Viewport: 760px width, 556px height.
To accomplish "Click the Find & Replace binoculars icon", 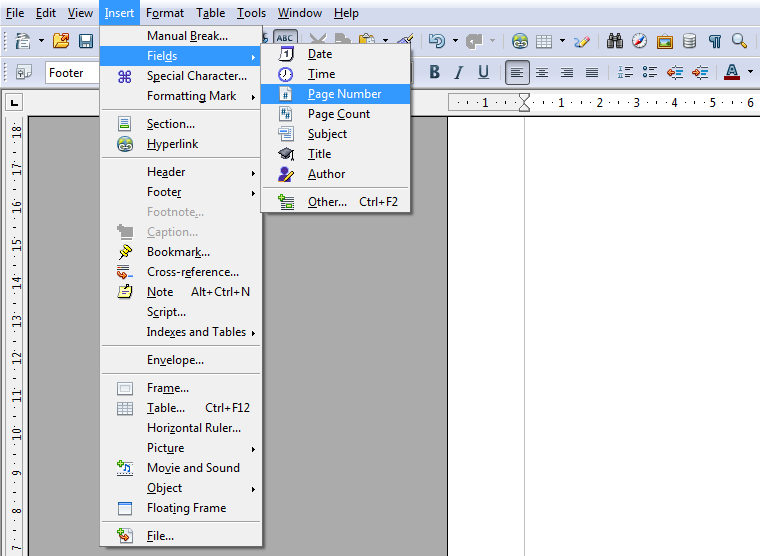I will 615,41.
